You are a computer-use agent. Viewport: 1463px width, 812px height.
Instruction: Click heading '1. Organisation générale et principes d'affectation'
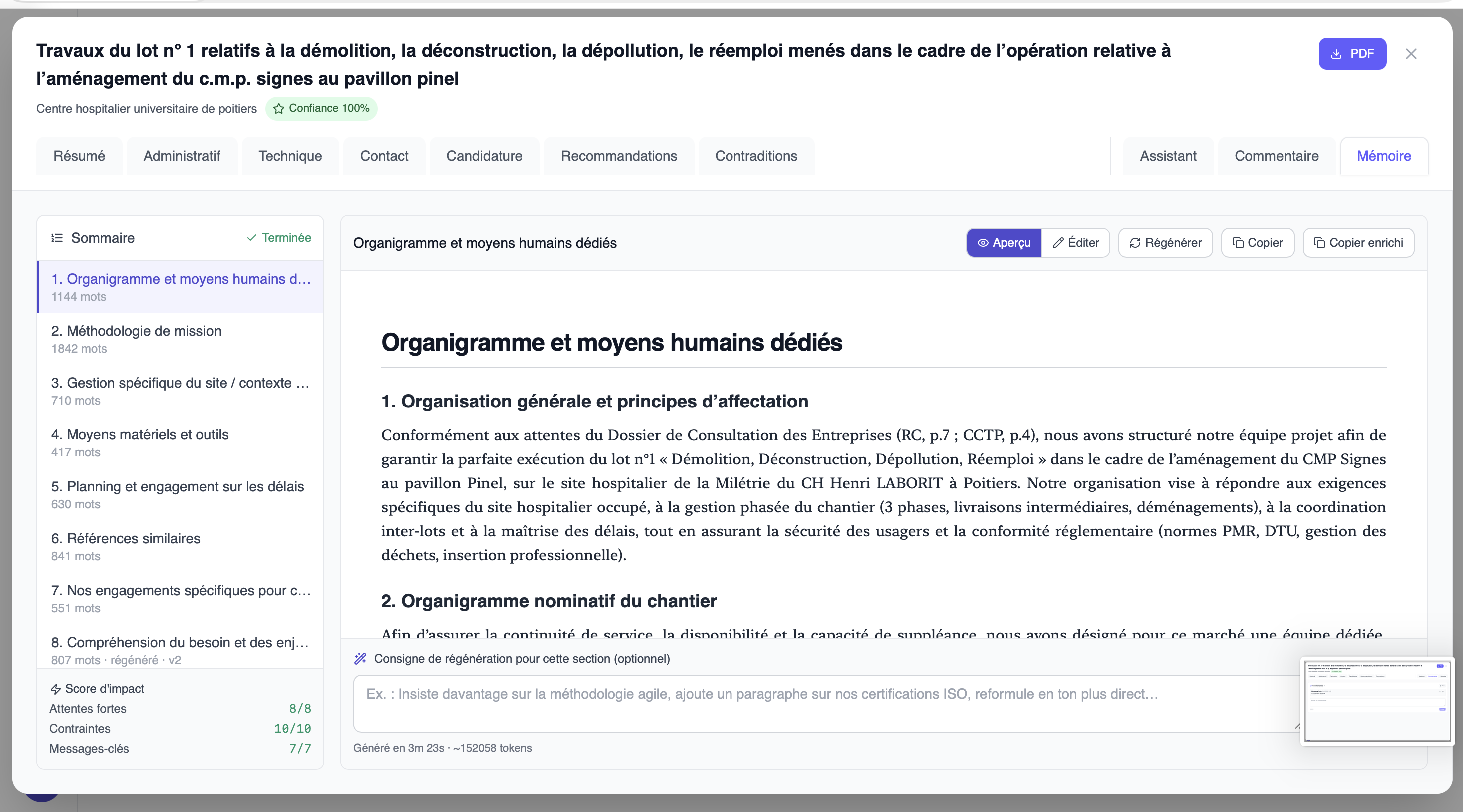[x=595, y=401]
